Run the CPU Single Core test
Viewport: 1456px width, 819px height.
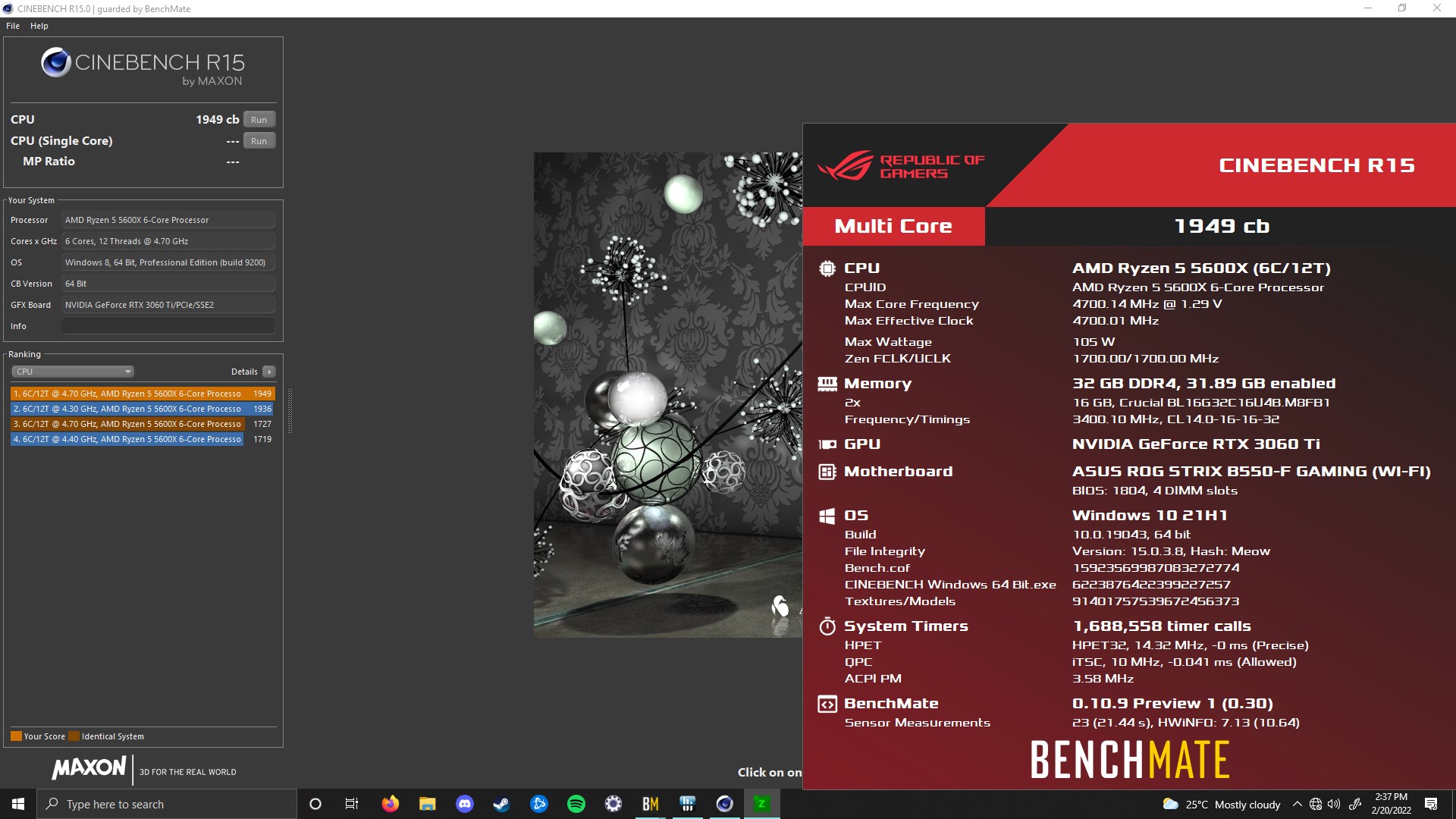pos(259,141)
